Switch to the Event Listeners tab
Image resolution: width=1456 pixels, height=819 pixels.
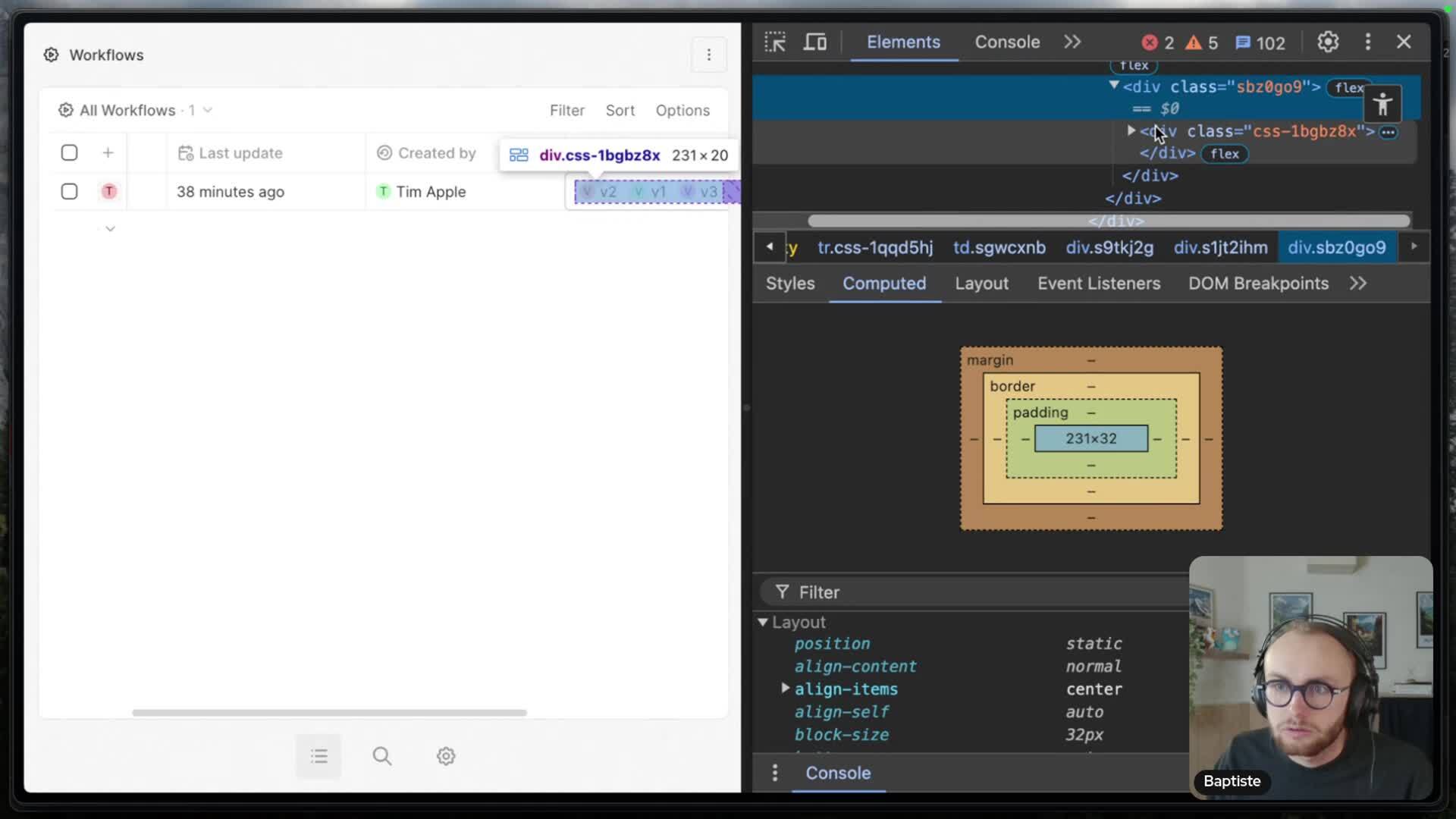1098,284
